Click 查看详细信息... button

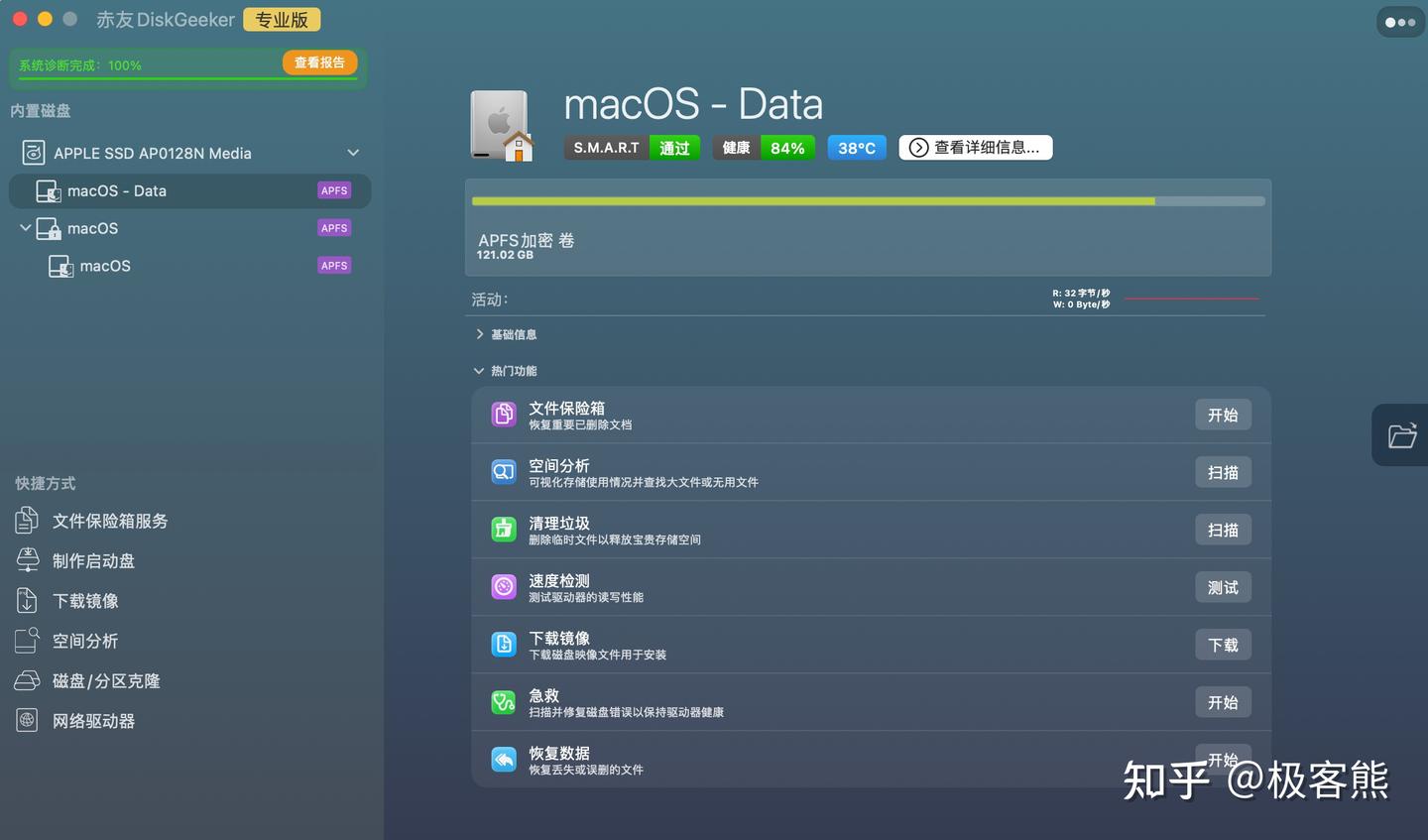976,148
